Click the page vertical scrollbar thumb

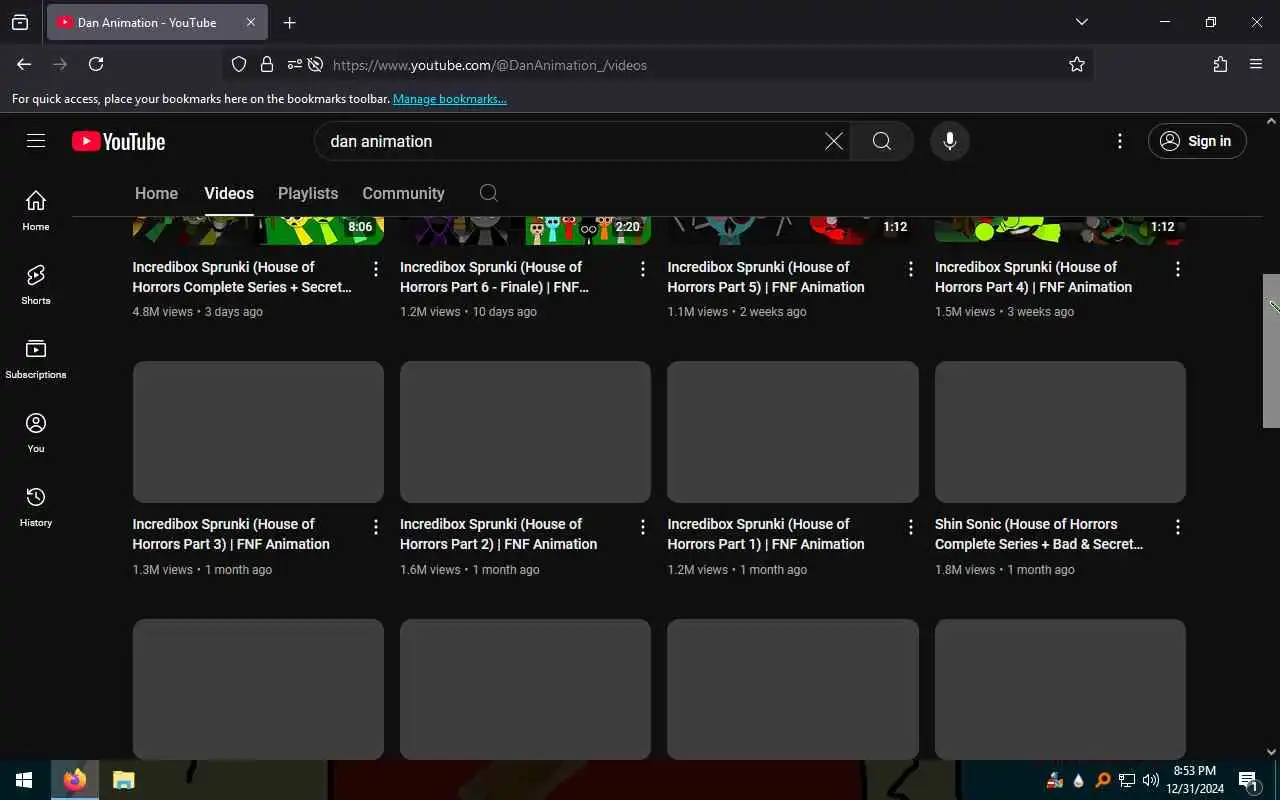tap(1271, 350)
